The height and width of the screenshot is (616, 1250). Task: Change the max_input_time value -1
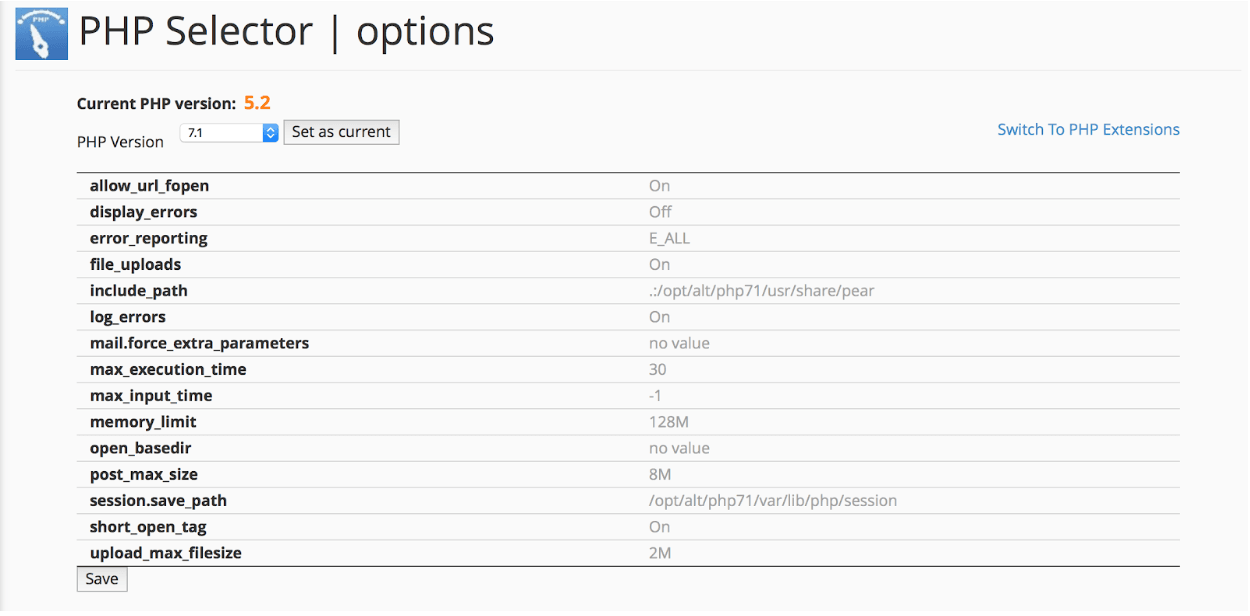[x=655, y=396]
